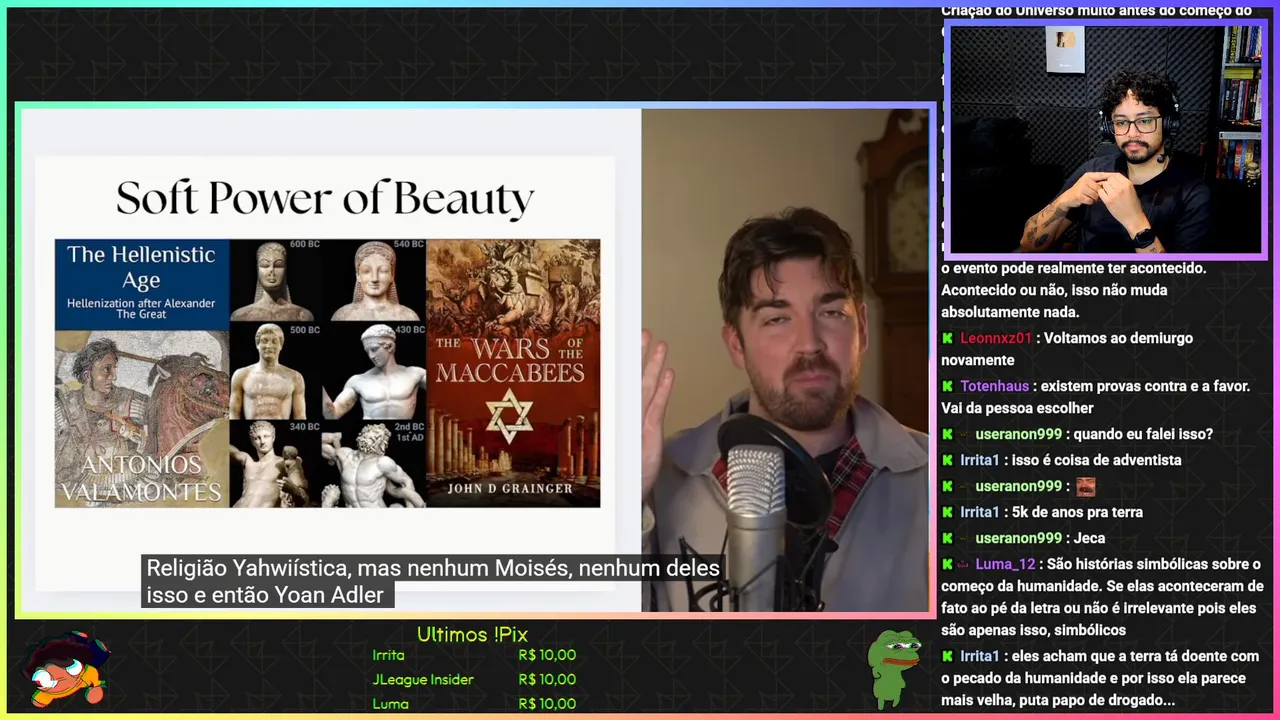The height and width of the screenshot is (720, 1280).
Task: Click username Luma_12 in chat
Action: coord(1005,565)
